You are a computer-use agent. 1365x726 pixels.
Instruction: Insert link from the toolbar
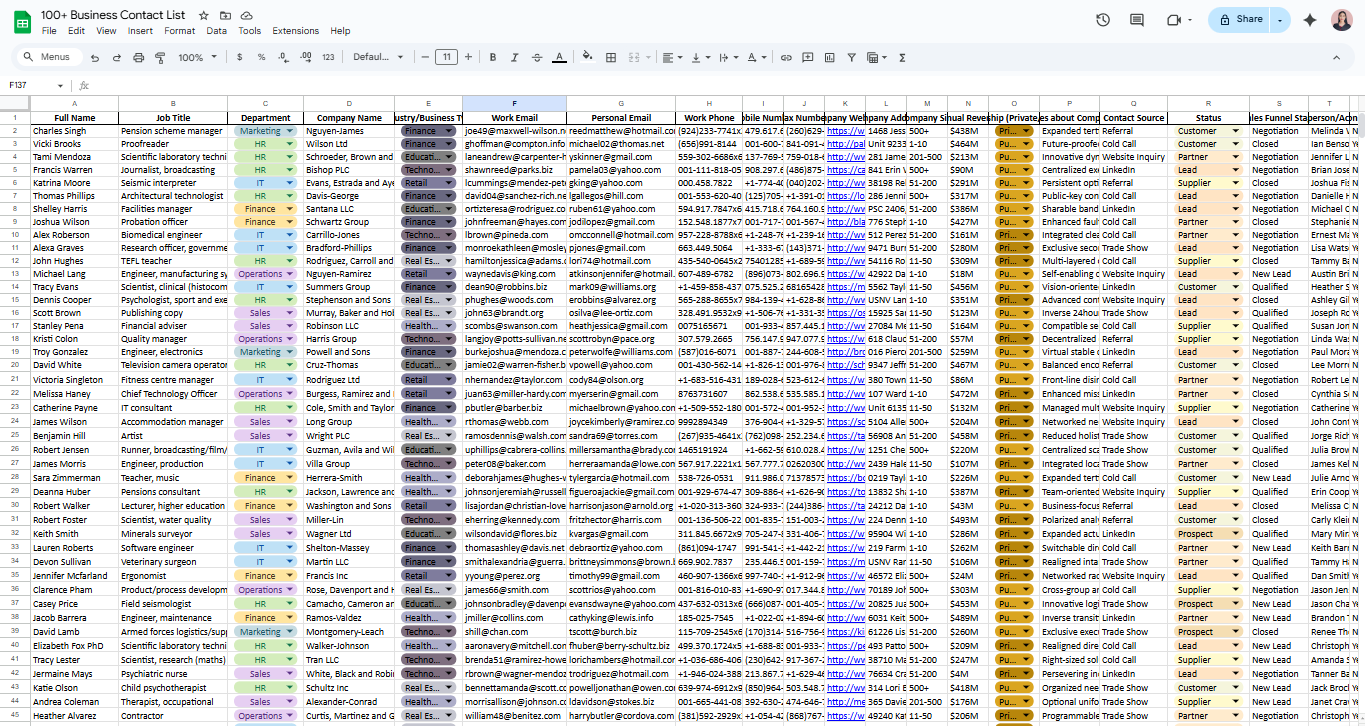pos(786,58)
